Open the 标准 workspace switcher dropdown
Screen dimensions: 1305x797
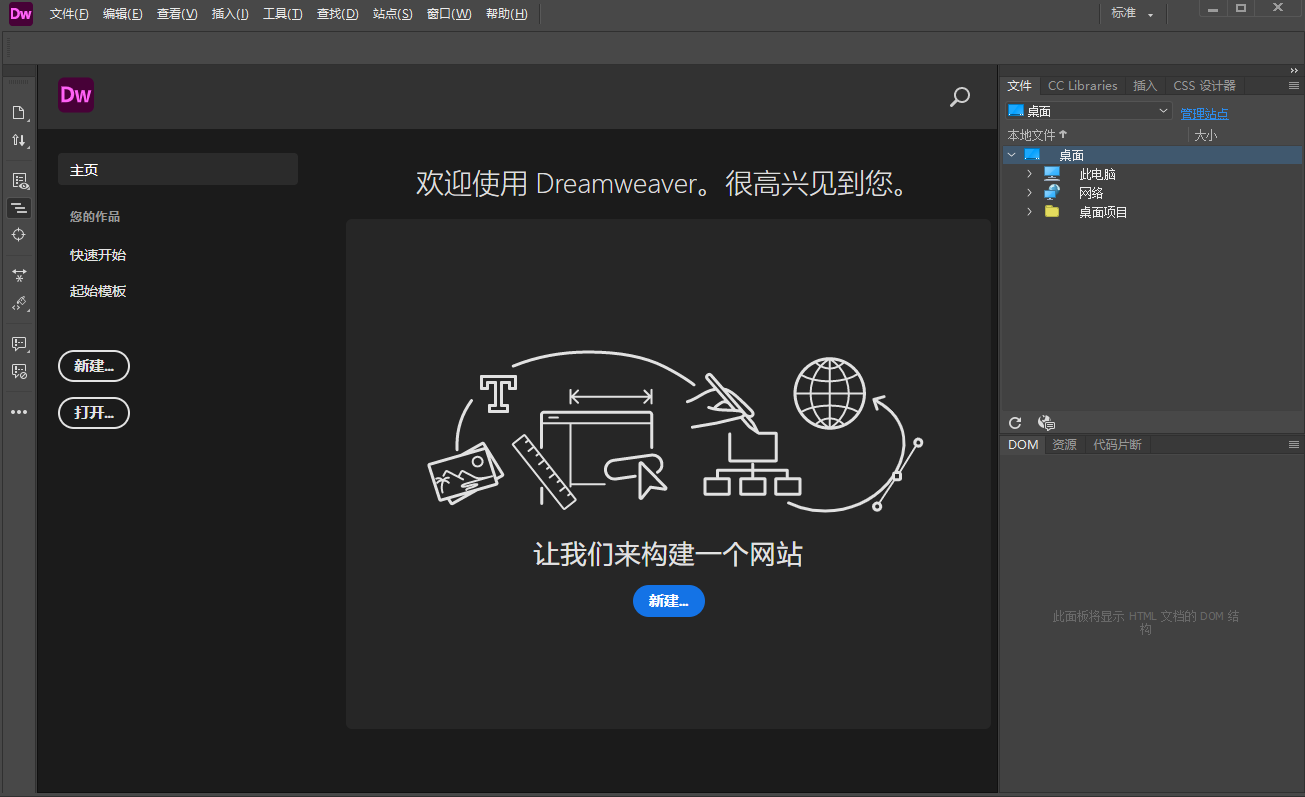[1133, 14]
